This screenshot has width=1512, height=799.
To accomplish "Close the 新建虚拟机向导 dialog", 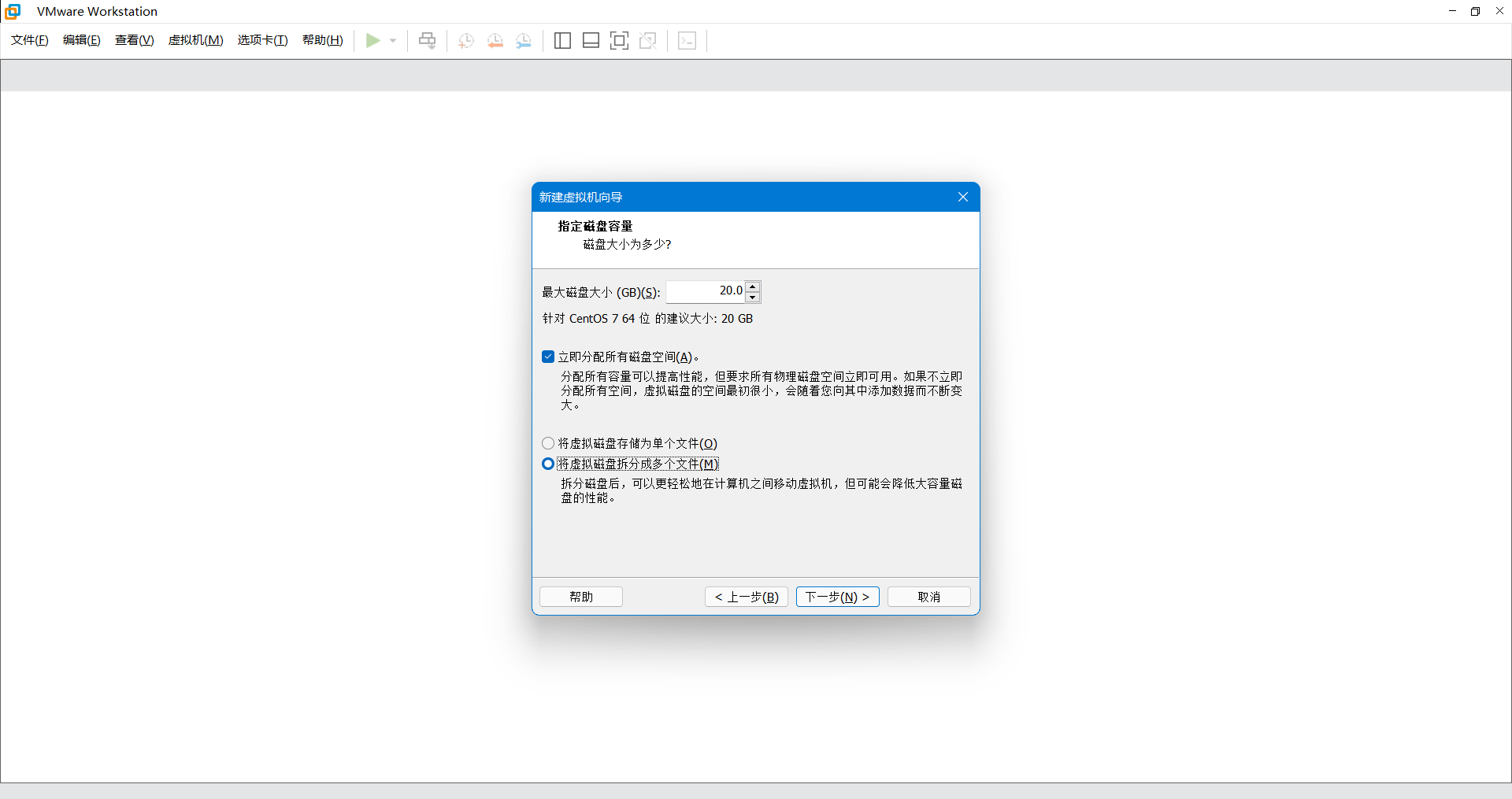I will (x=963, y=197).
